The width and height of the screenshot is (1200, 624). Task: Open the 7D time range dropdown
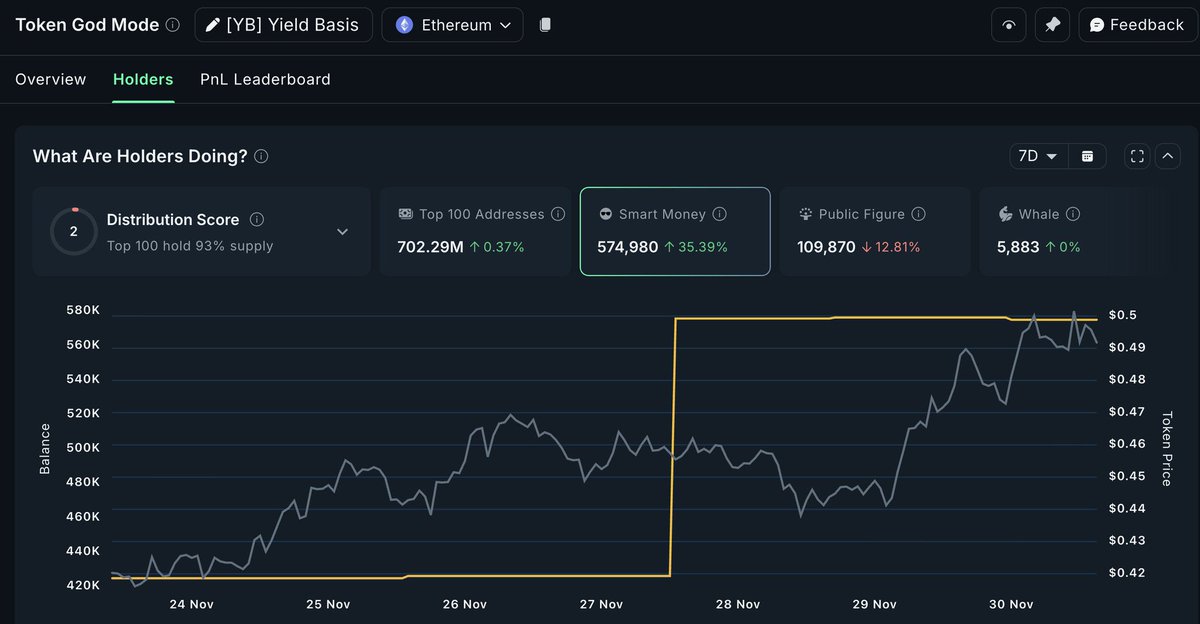[x=1038, y=156]
